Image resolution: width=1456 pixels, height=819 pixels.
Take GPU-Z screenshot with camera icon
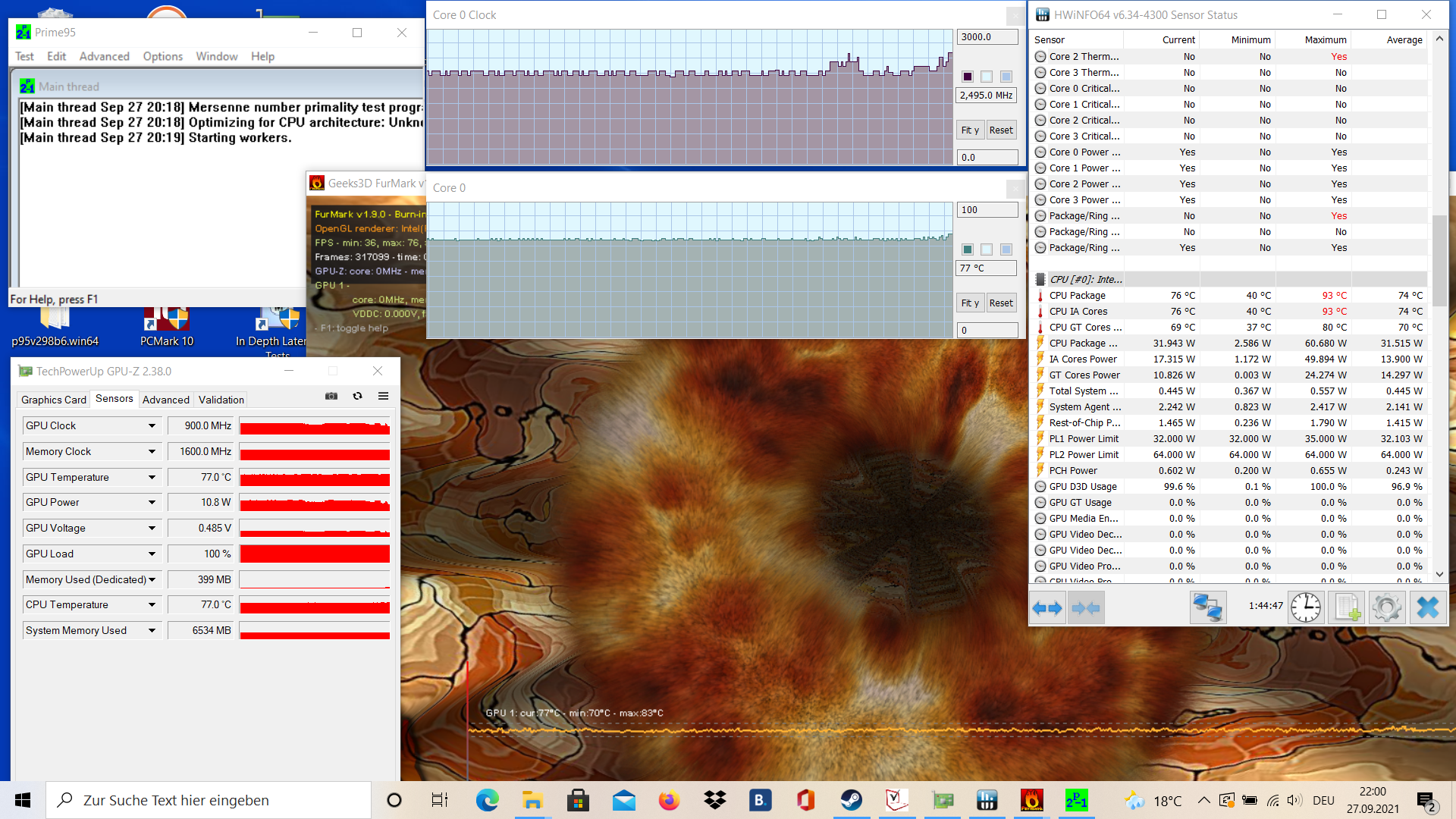pyautogui.click(x=331, y=396)
